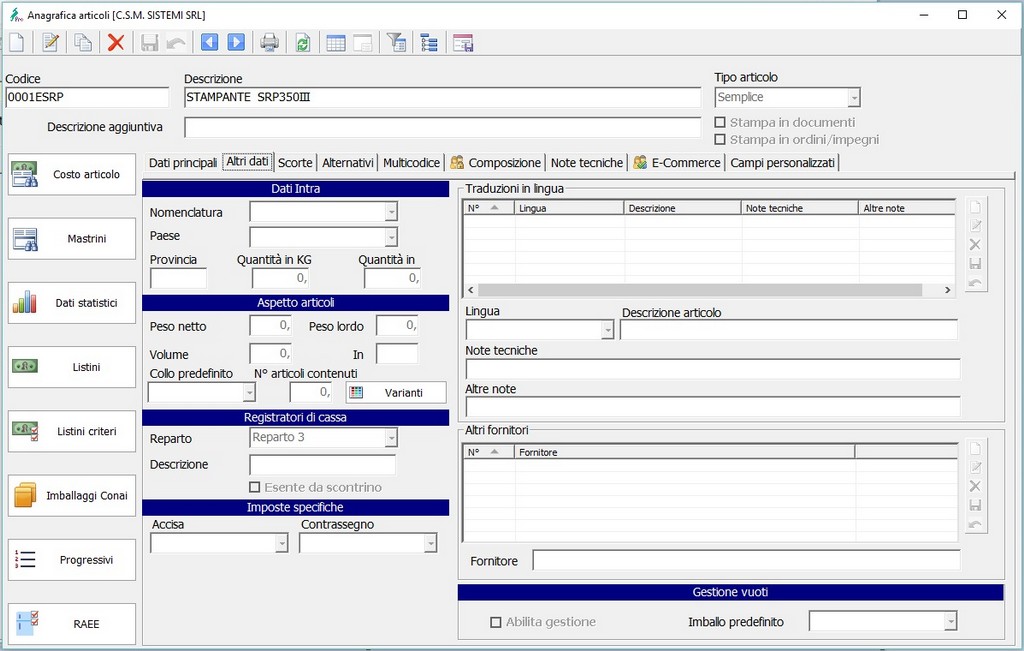1024x651 pixels.
Task: Open the Paese dropdown
Action: tap(391, 237)
